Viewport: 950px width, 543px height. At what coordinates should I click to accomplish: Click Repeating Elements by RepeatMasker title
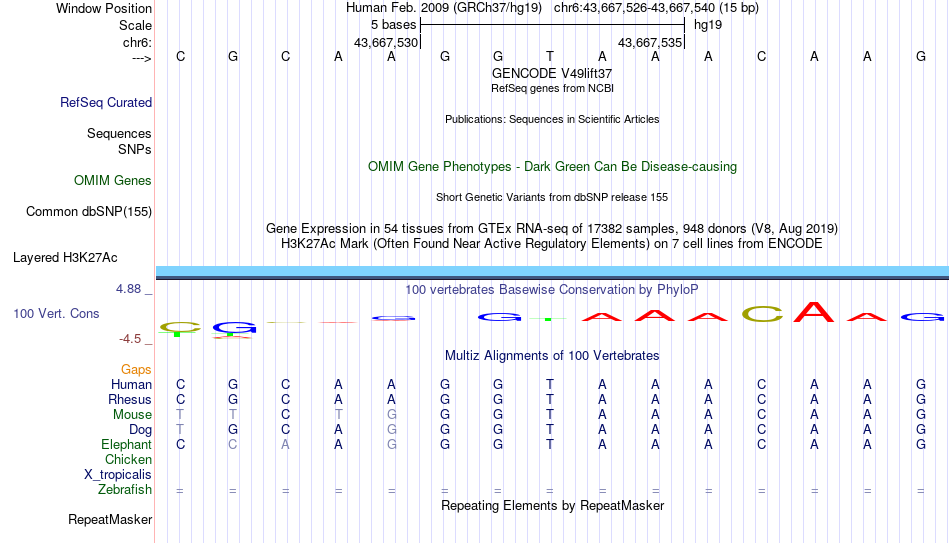click(553, 505)
